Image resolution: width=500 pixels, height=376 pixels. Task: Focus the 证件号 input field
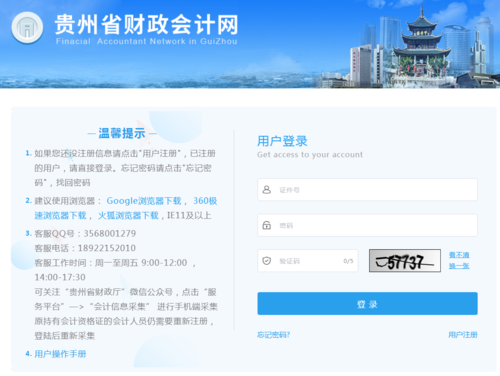coord(367,190)
